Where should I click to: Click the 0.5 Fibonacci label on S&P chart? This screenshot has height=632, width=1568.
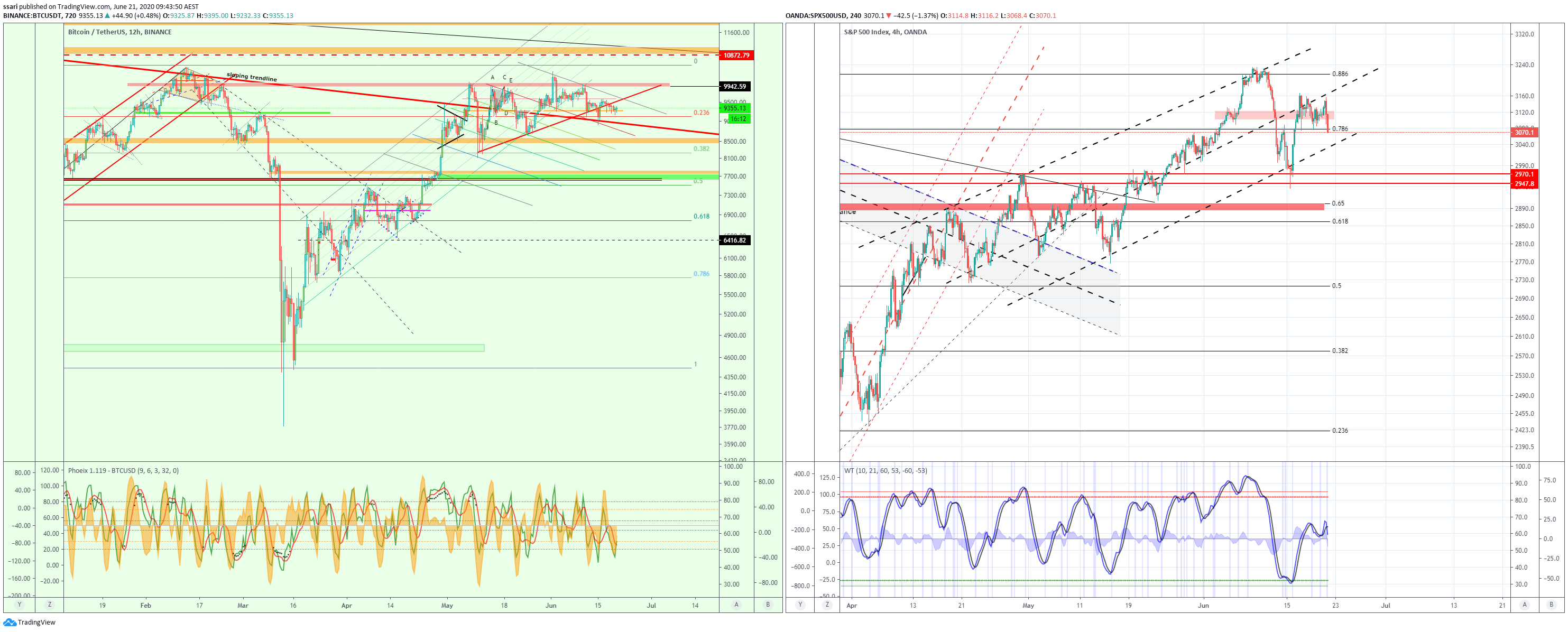click(x=1336, y=286)
